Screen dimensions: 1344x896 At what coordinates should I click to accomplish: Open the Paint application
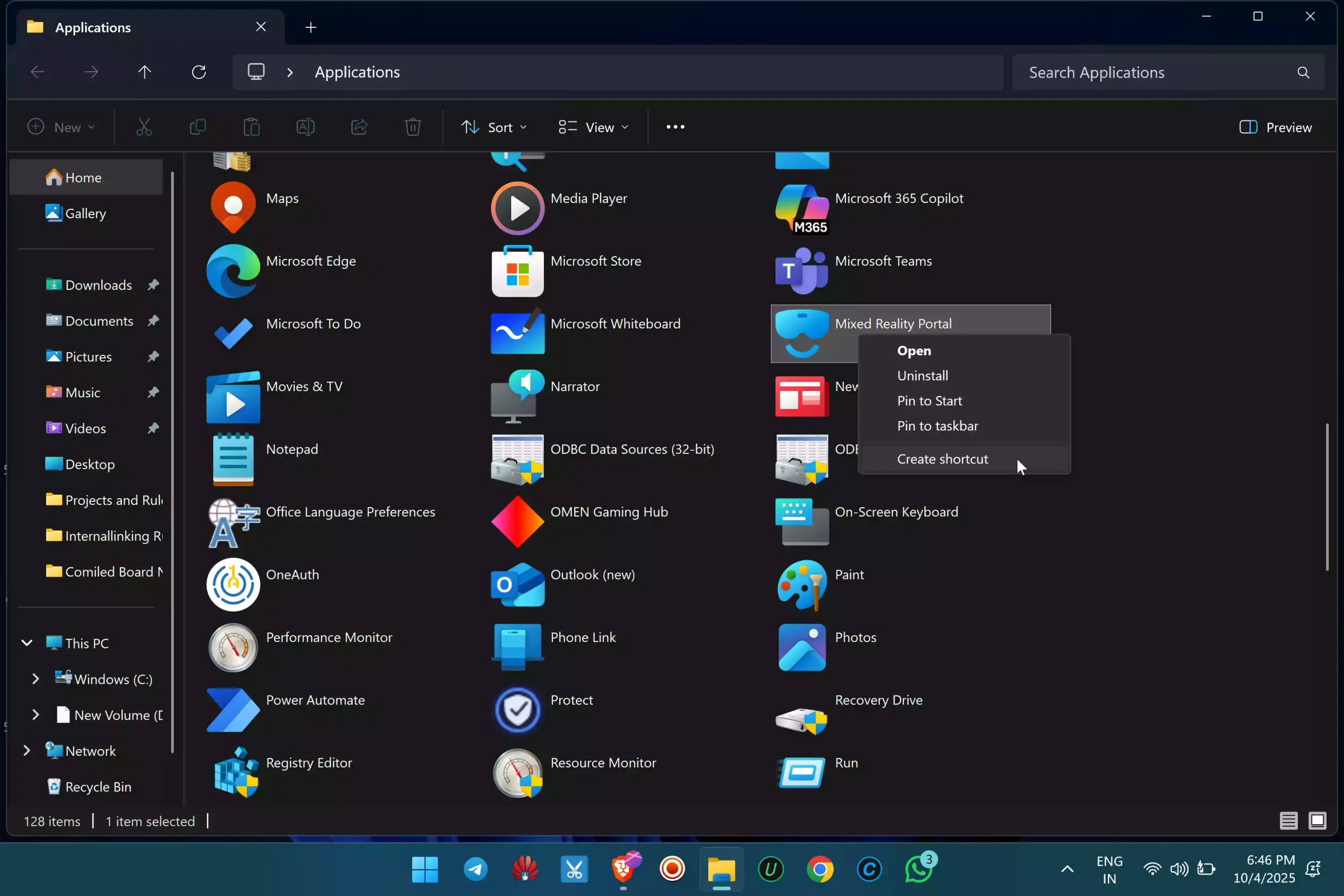coord(849,574)
